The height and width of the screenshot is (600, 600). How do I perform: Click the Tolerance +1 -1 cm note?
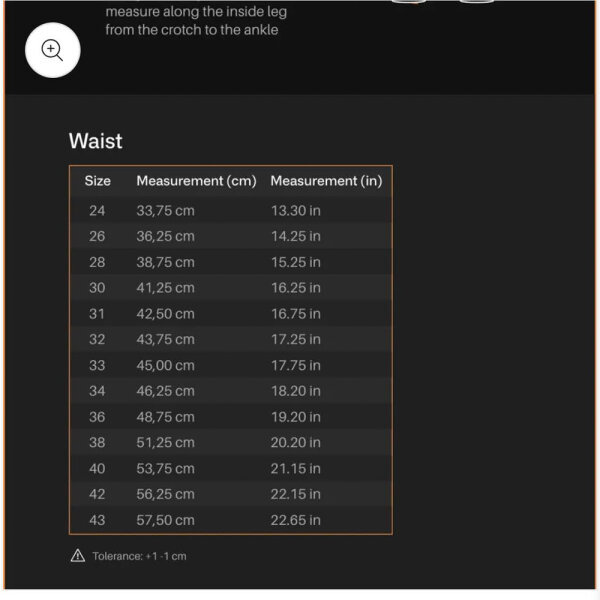(x=139, y=556)
